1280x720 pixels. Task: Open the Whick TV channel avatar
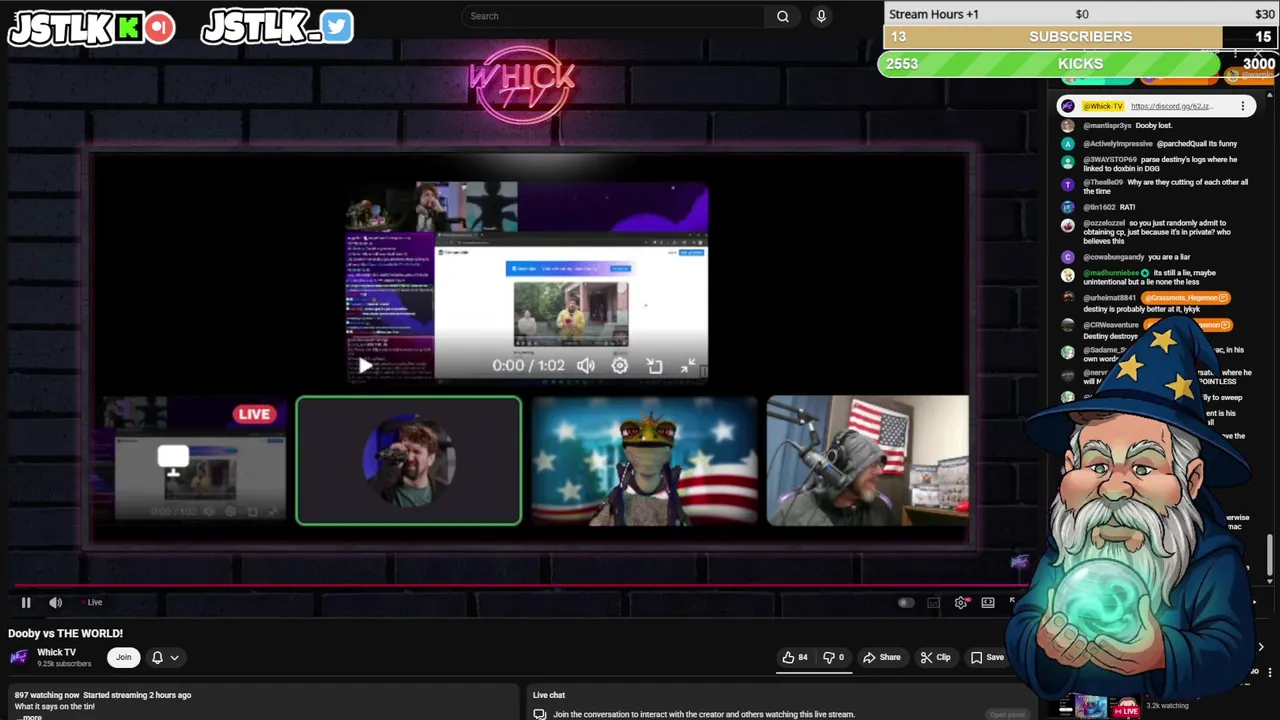click(18, 657)
